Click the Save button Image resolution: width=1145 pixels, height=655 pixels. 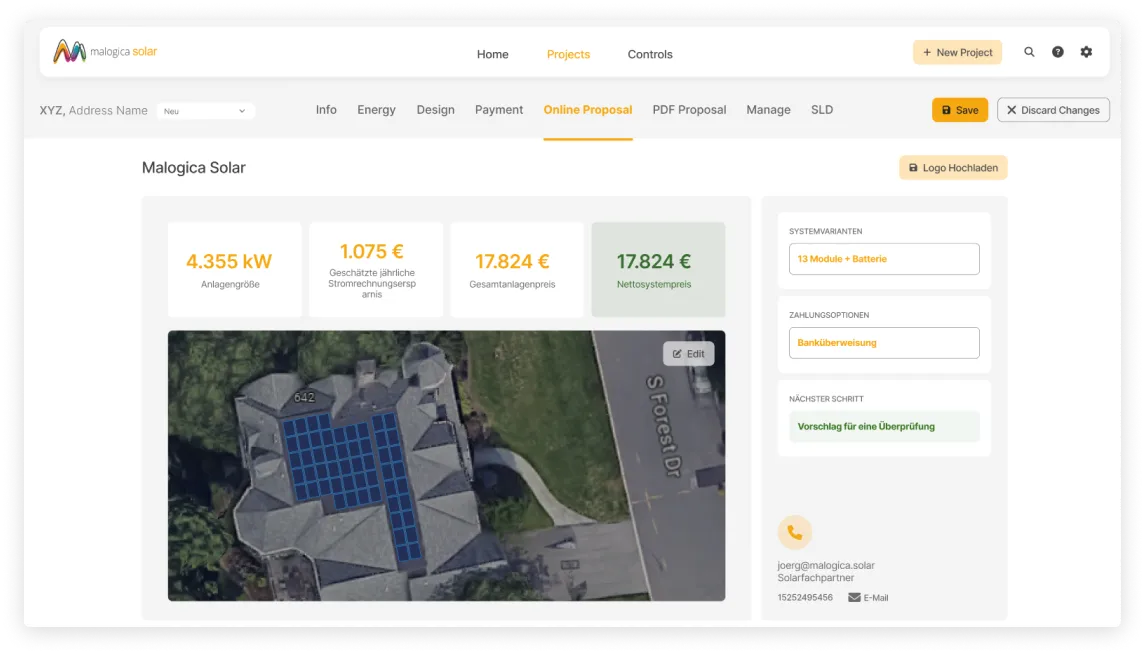tap(959, 110)
